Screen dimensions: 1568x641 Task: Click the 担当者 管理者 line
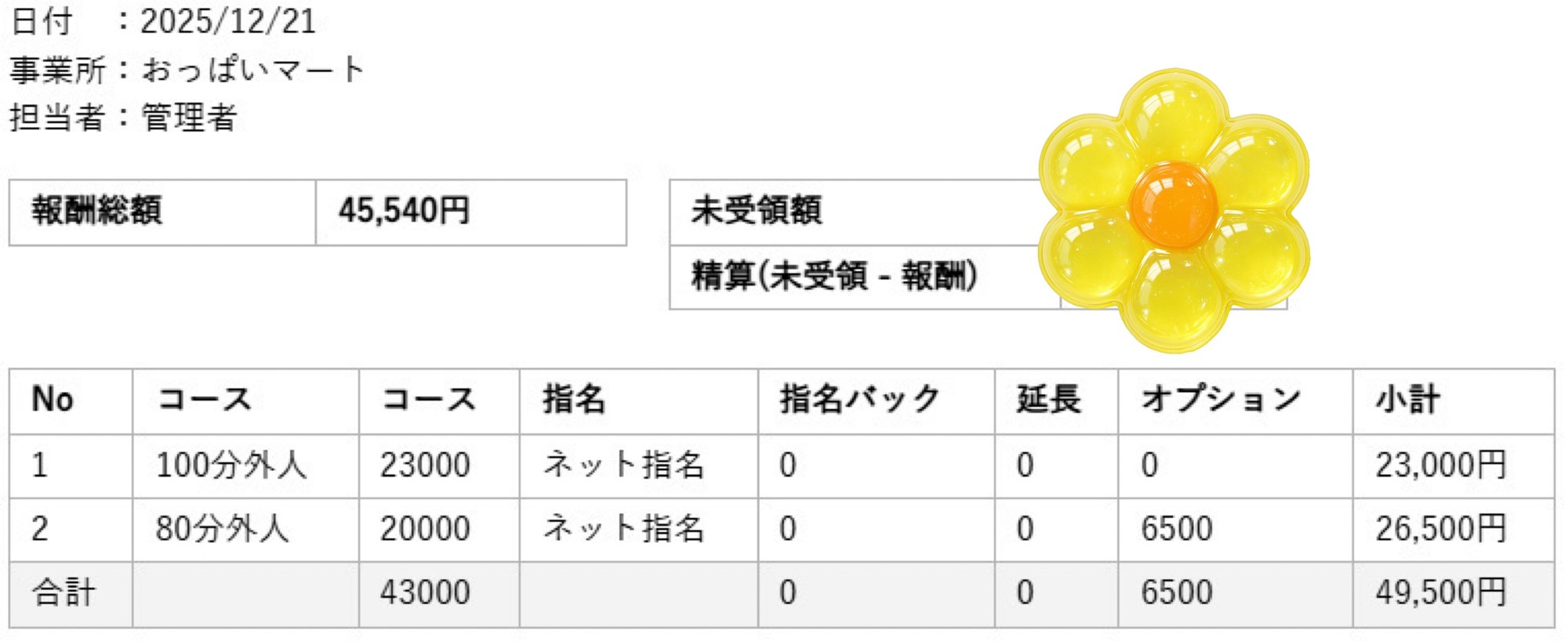point(123,118)
